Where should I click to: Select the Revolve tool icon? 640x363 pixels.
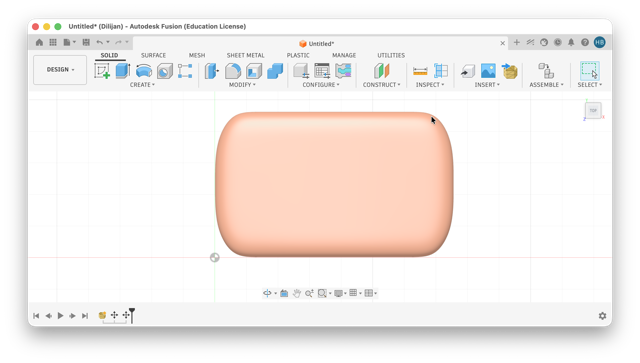pyautogui.click(x=144, y=71)
